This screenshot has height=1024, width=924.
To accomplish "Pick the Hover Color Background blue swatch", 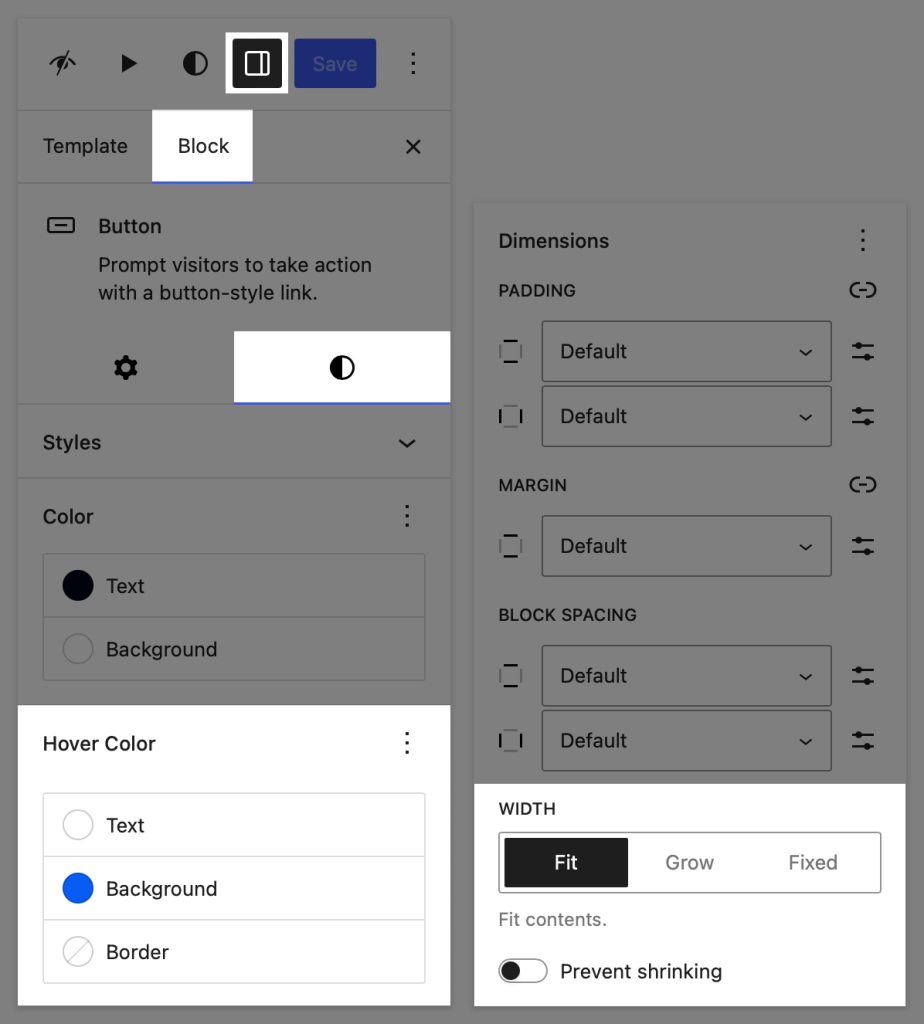I will (x=78, y=888).
